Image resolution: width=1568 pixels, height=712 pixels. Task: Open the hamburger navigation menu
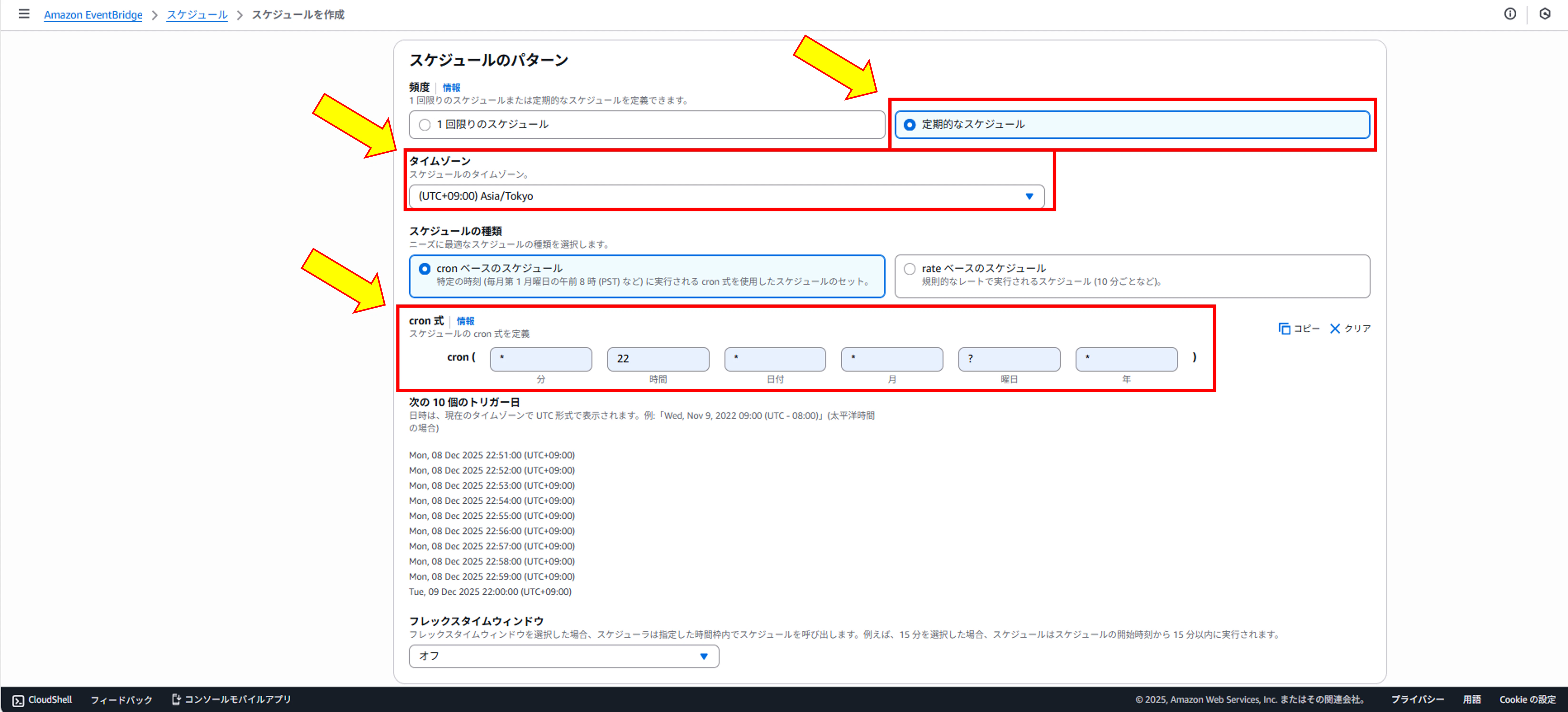[x=24, y=14]
